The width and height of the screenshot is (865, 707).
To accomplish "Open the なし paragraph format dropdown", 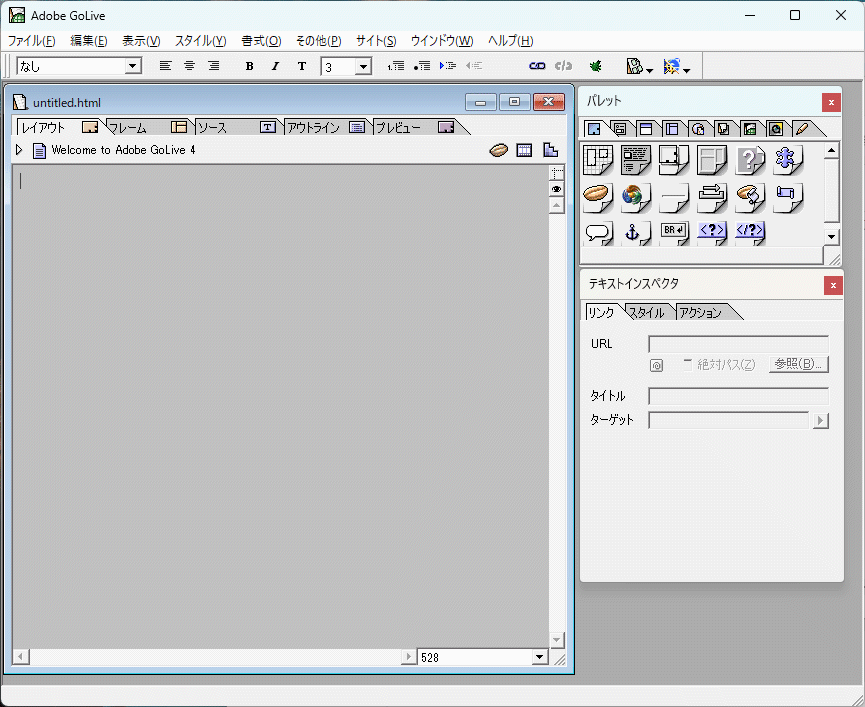I will coord(133,67).
